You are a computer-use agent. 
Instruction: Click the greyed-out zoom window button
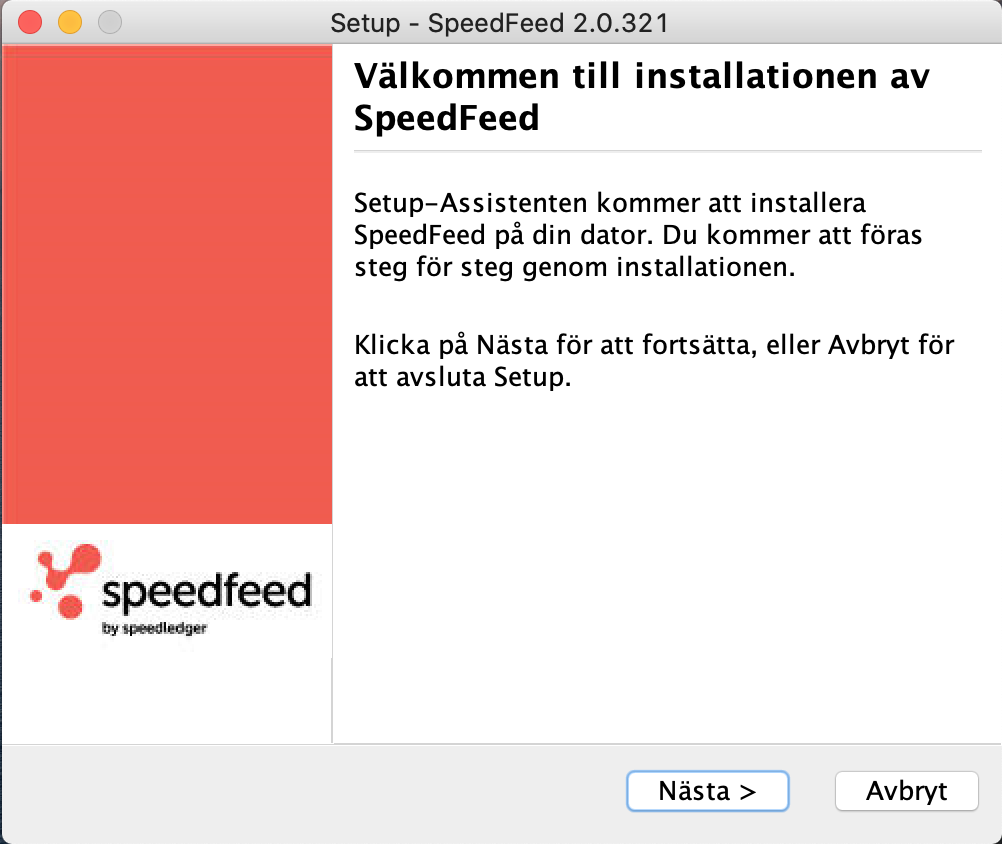click(x=109, y=22)
